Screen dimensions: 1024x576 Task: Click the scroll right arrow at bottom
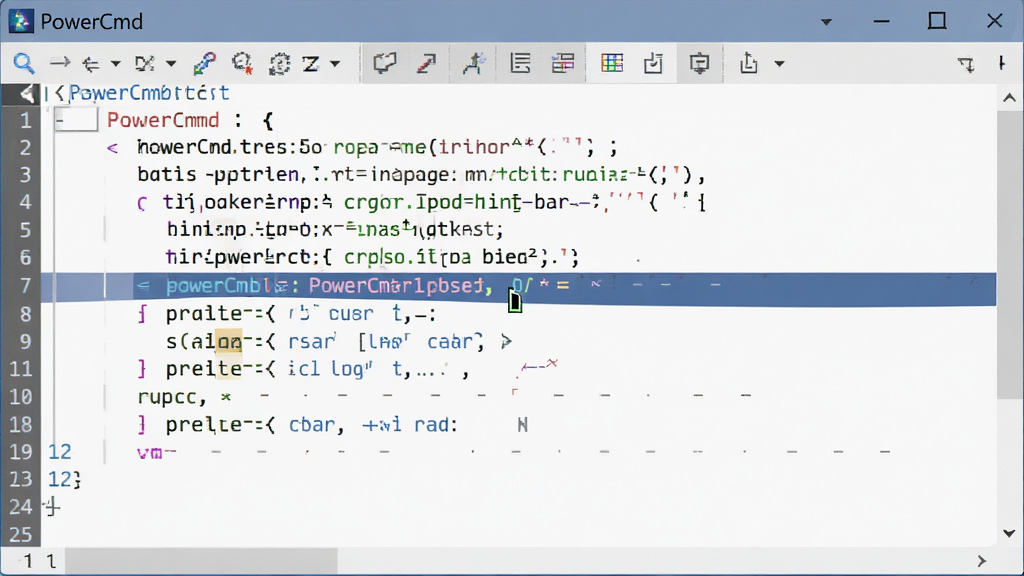[x=981, y=561]
